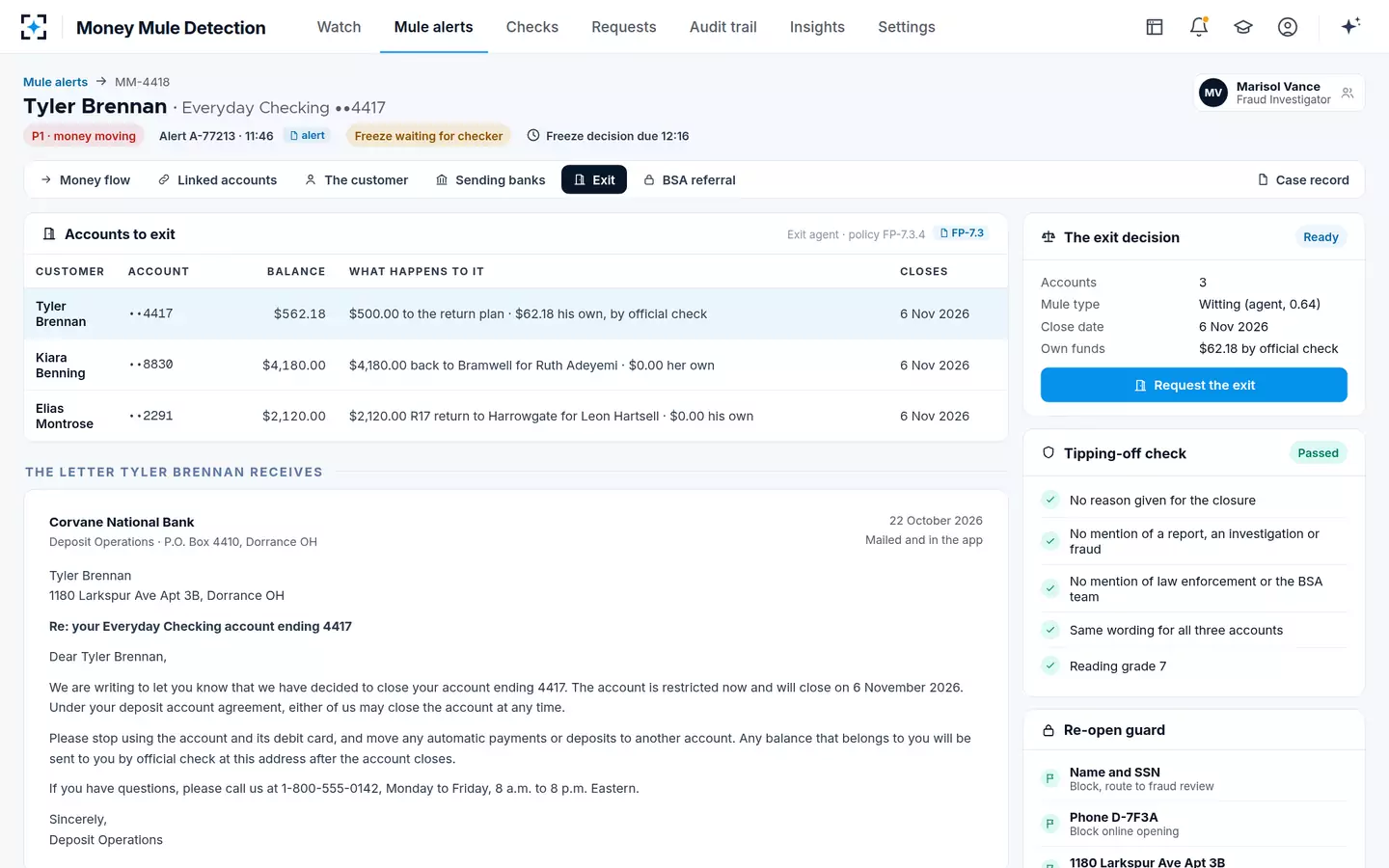Screen dimensions: 1389x868
Task: Open the Insights tab
Action: (x=817, y=27)
